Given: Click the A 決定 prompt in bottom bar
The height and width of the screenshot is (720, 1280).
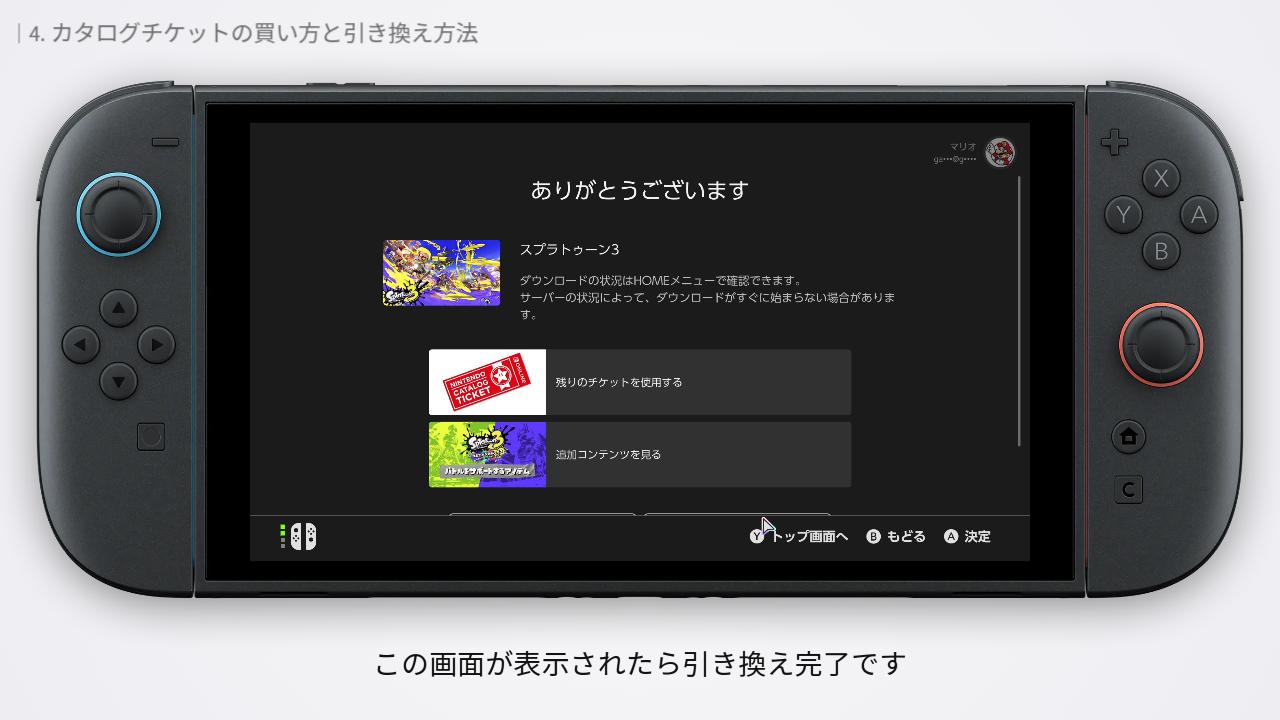Looking at the screenshot, I should pos(966,537).
